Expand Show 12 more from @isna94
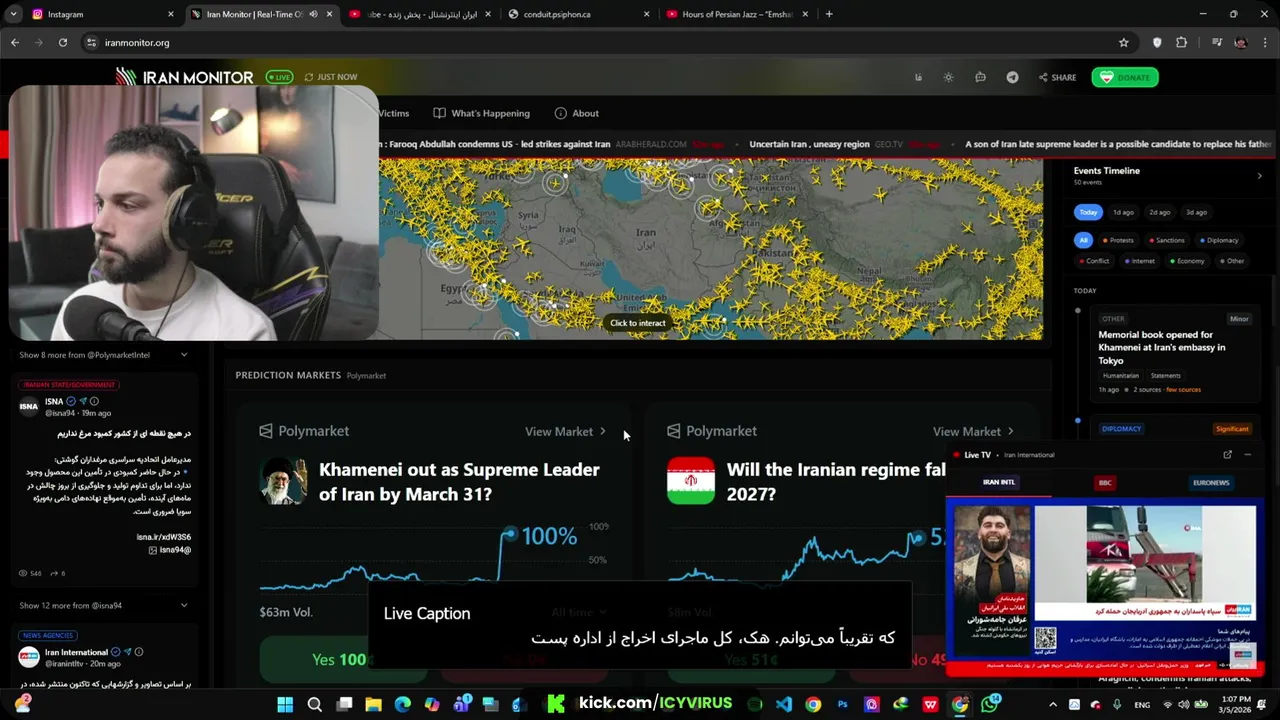1280x720 pixels. click(103, 605)
